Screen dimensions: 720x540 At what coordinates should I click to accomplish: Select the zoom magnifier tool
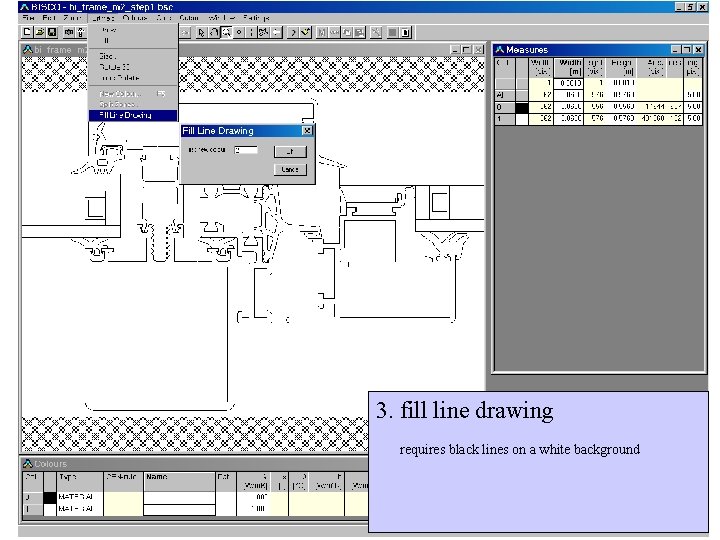tap(226, 32)
